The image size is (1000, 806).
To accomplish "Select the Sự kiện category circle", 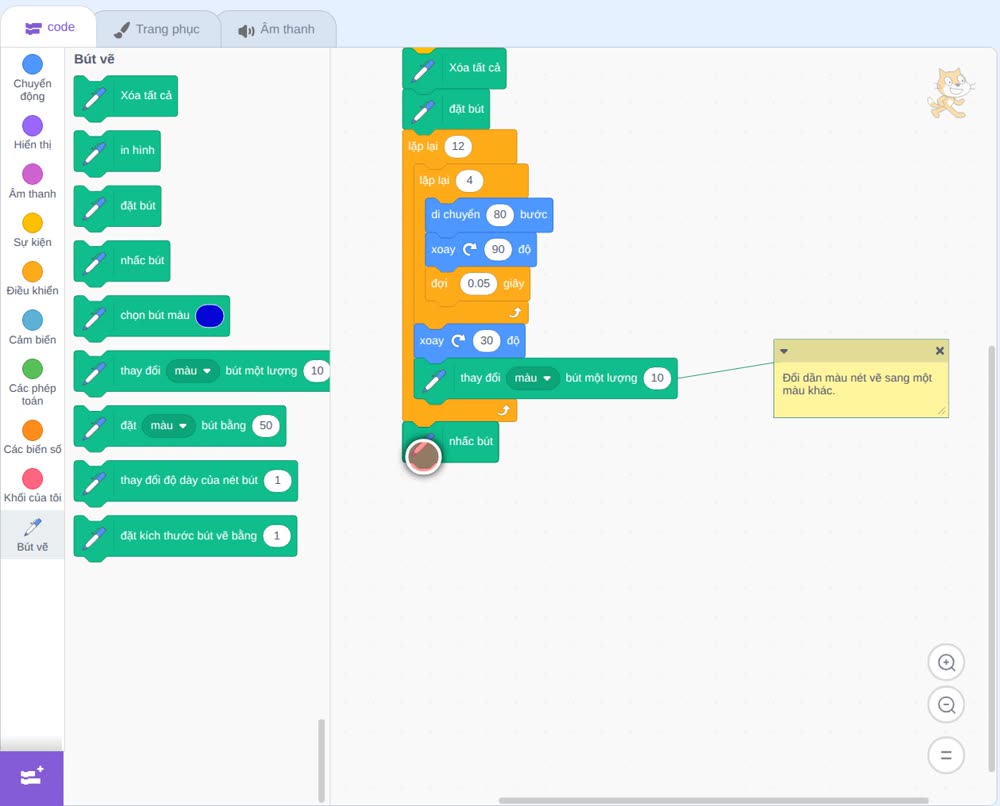I will pyautogui.click(x=32, y=223).
